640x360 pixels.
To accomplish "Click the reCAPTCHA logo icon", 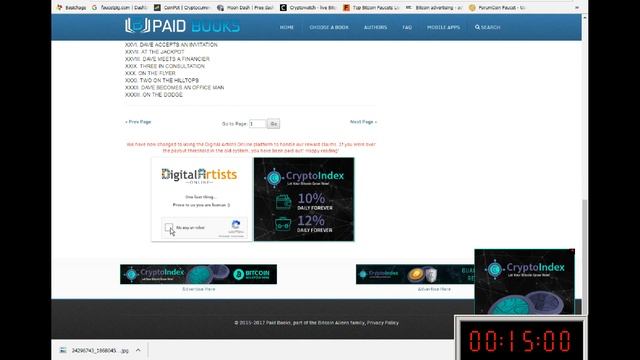I will pos(236,224).
